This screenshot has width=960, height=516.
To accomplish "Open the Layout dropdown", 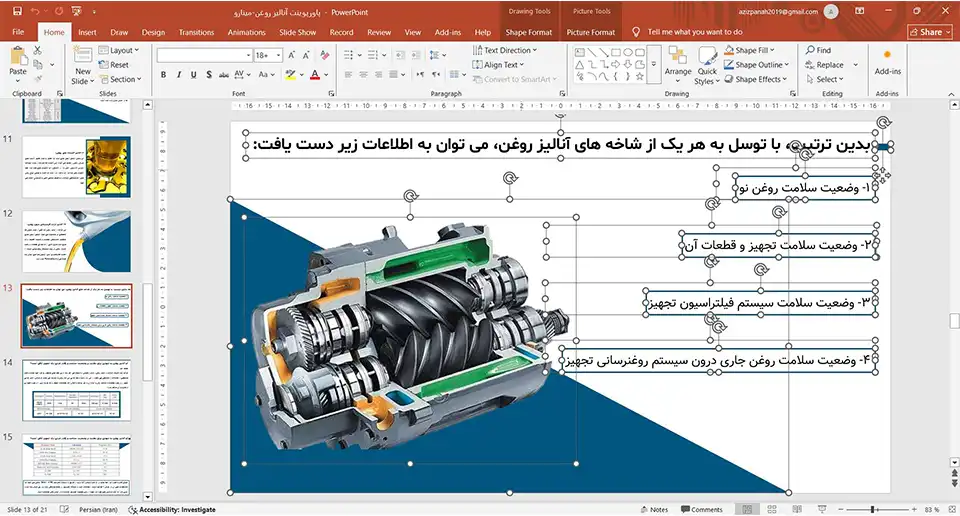I will [x=119, y=50].
